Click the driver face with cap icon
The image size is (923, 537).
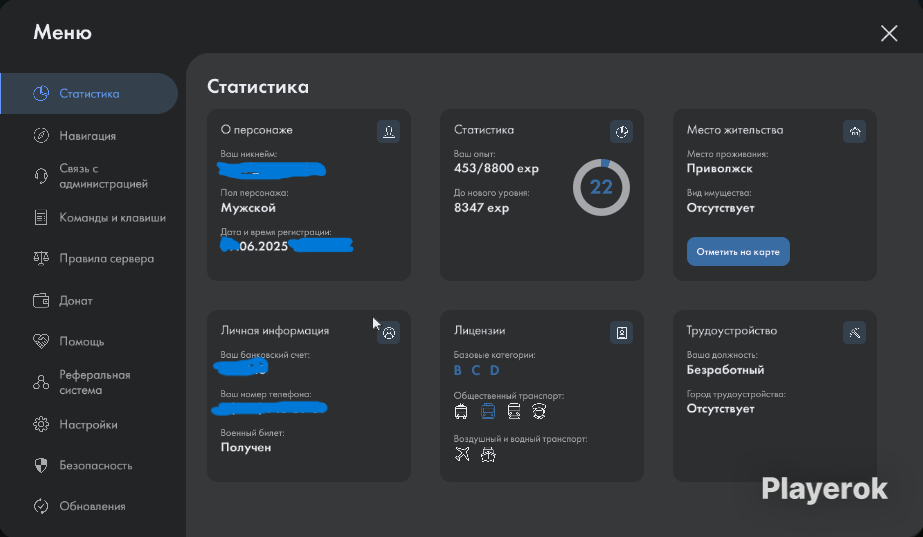coord(539,411)
